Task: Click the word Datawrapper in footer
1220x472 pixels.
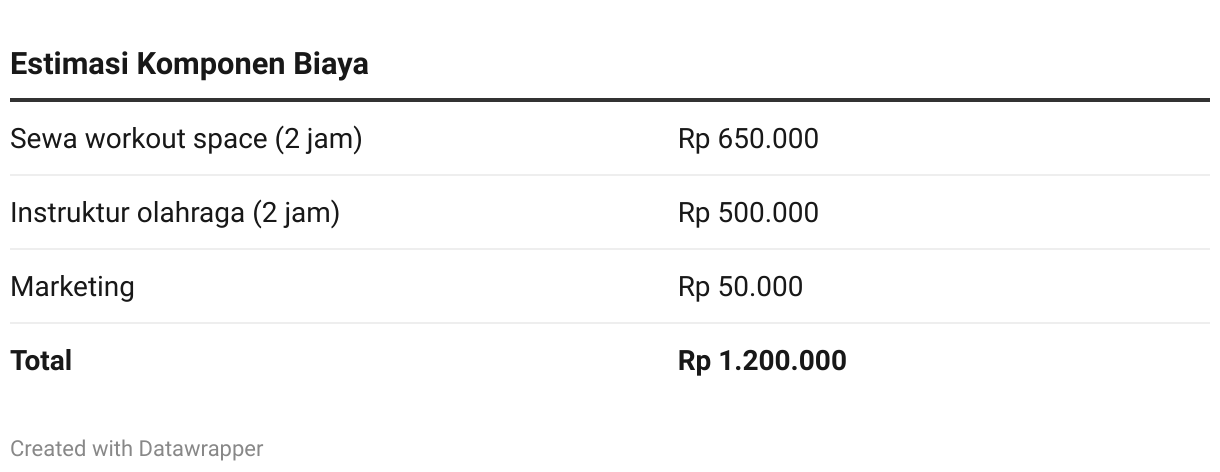Action: 201,449
